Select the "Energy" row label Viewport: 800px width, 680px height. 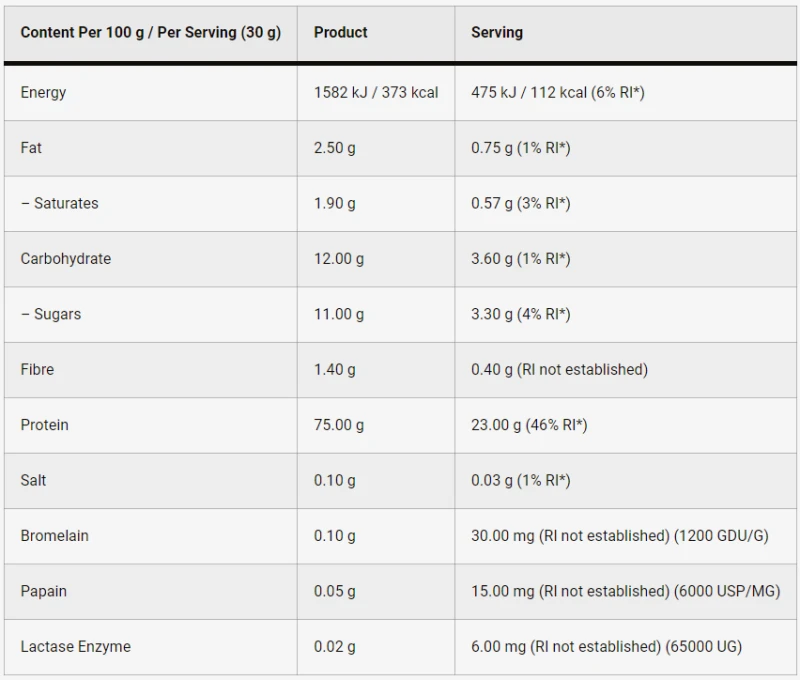[43, 92]
